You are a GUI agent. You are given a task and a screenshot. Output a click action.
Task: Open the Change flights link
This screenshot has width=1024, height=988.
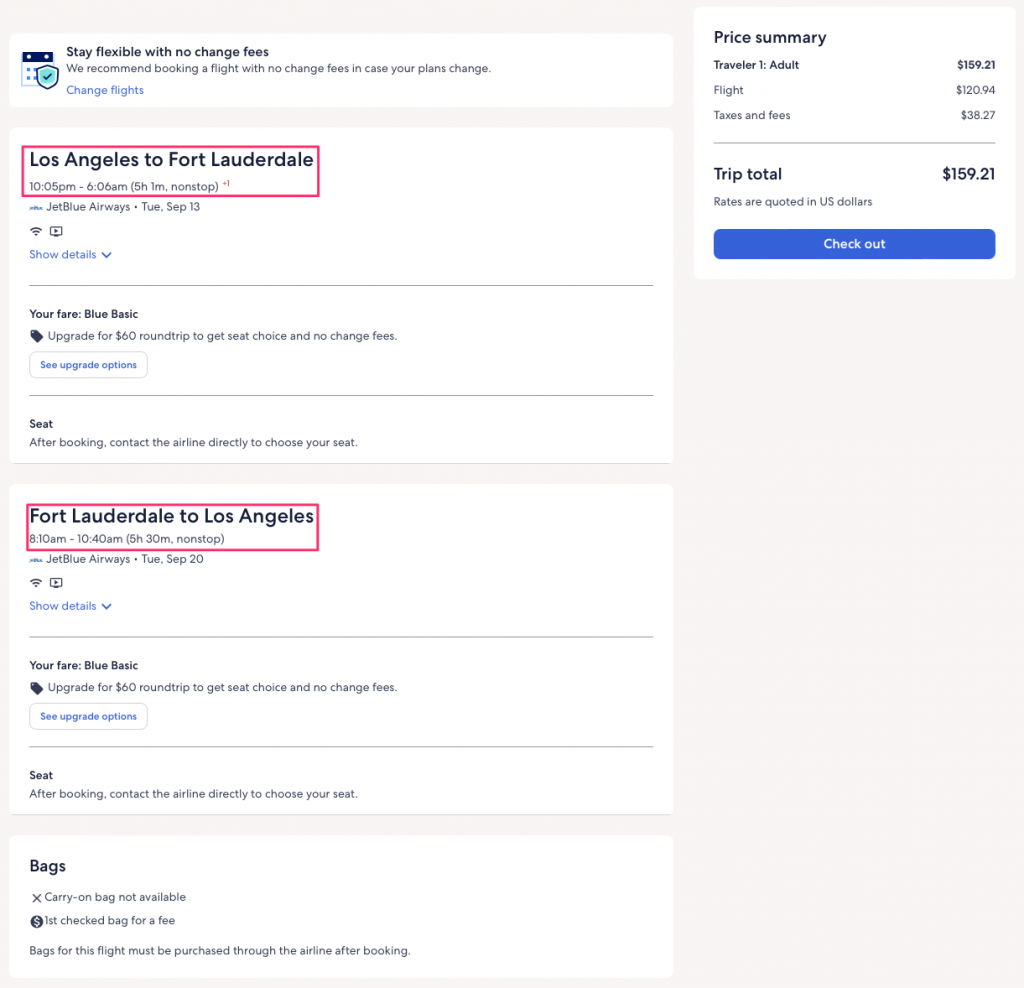(105, 90)
